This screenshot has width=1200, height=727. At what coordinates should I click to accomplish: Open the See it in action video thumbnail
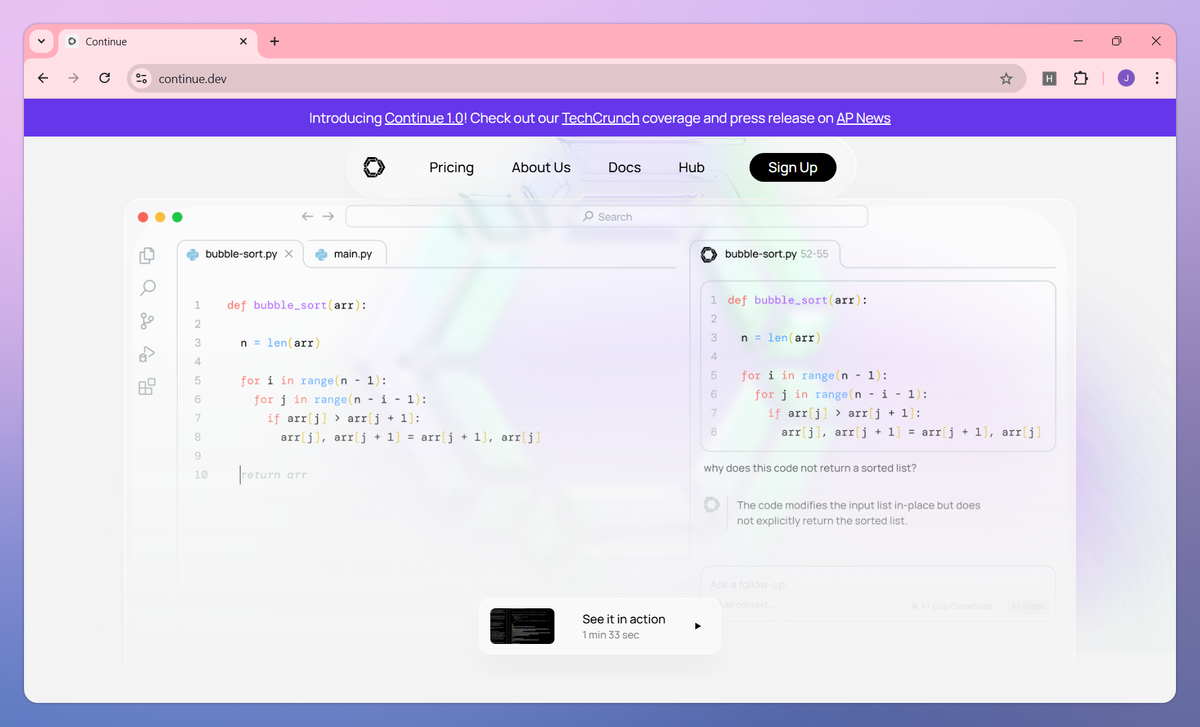pos(522,626)
